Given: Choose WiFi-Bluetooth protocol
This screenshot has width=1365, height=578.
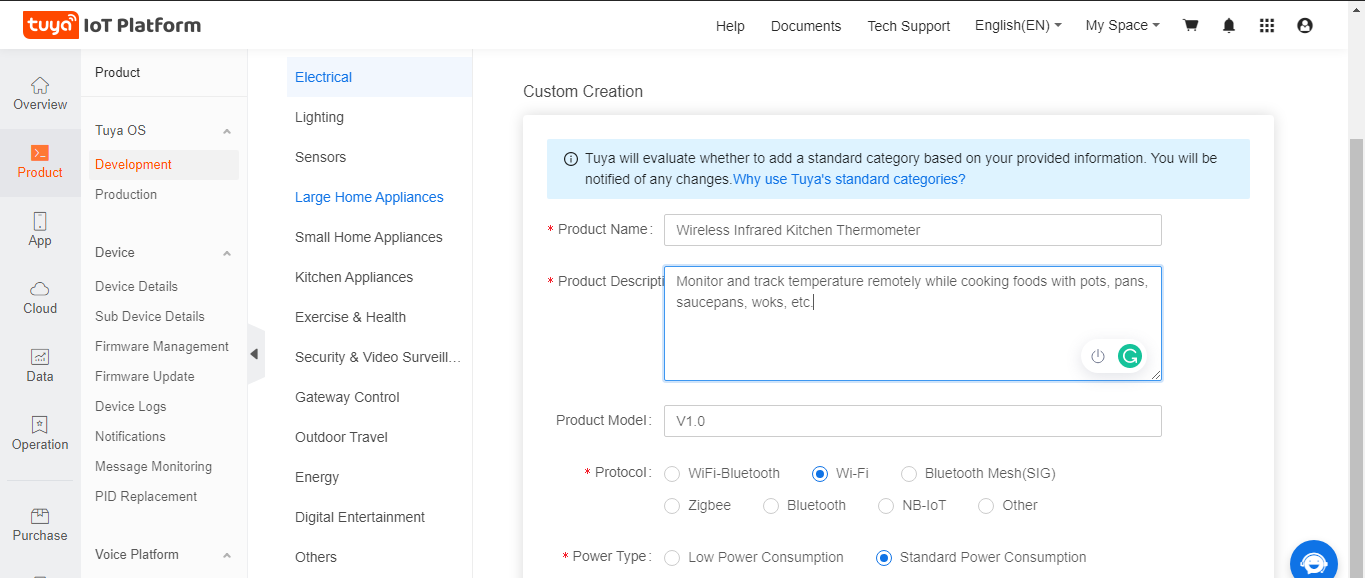Looking at the screenshot, I should click(x=672, y=474).
